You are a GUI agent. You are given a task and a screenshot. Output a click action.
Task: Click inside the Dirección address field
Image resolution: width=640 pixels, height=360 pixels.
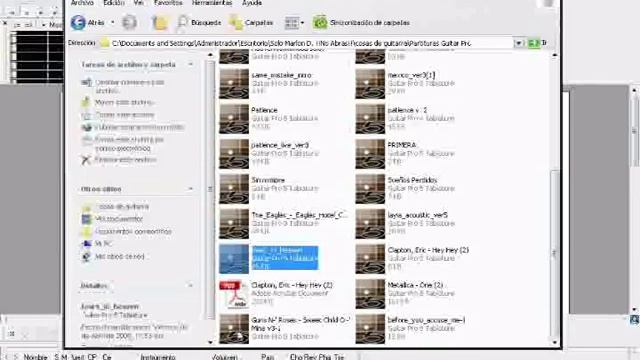pos(306,43)
